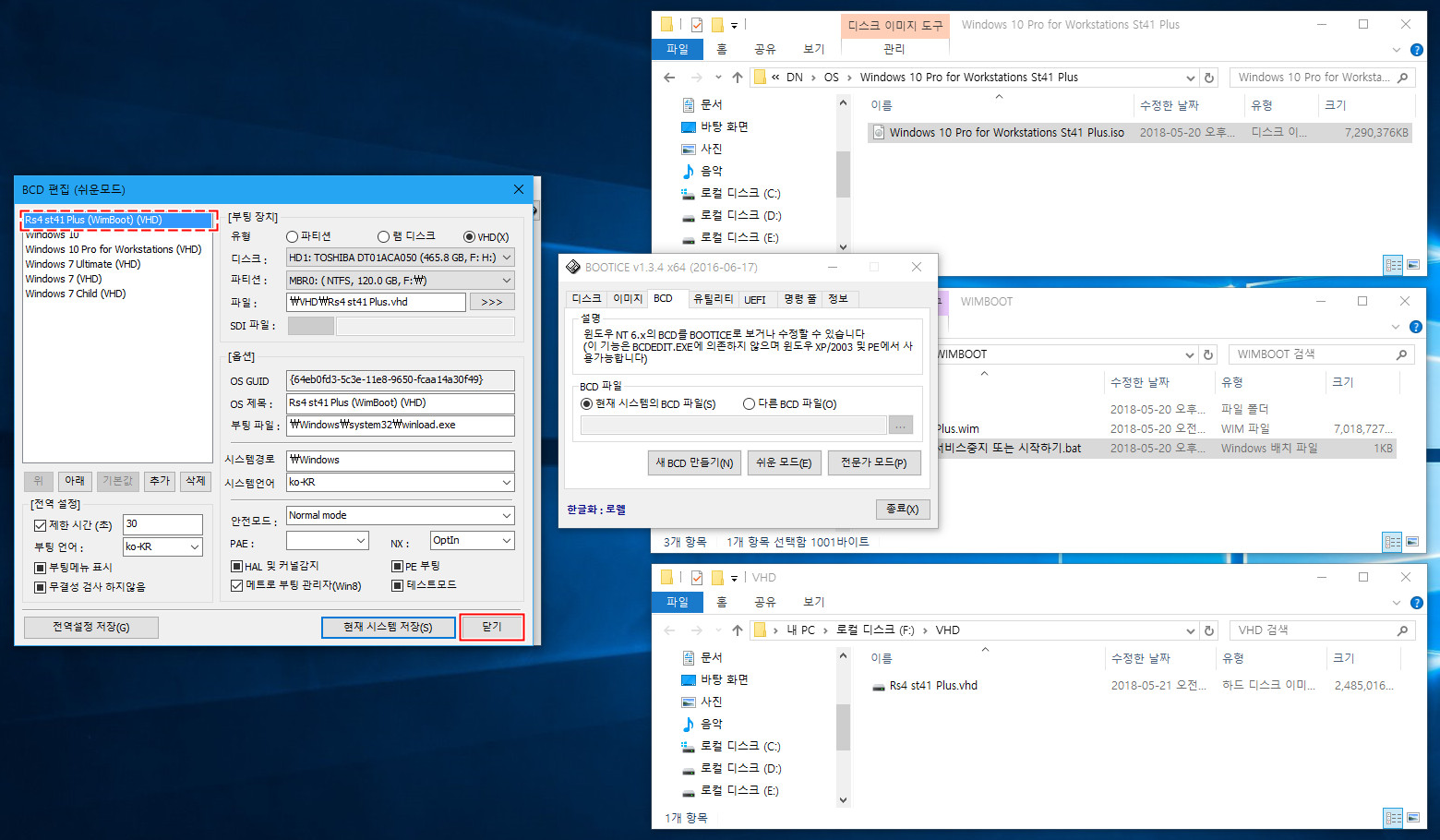
Task: Click help icon in WIMBOOT Explorer window
Action: [x=1416, y=327]
